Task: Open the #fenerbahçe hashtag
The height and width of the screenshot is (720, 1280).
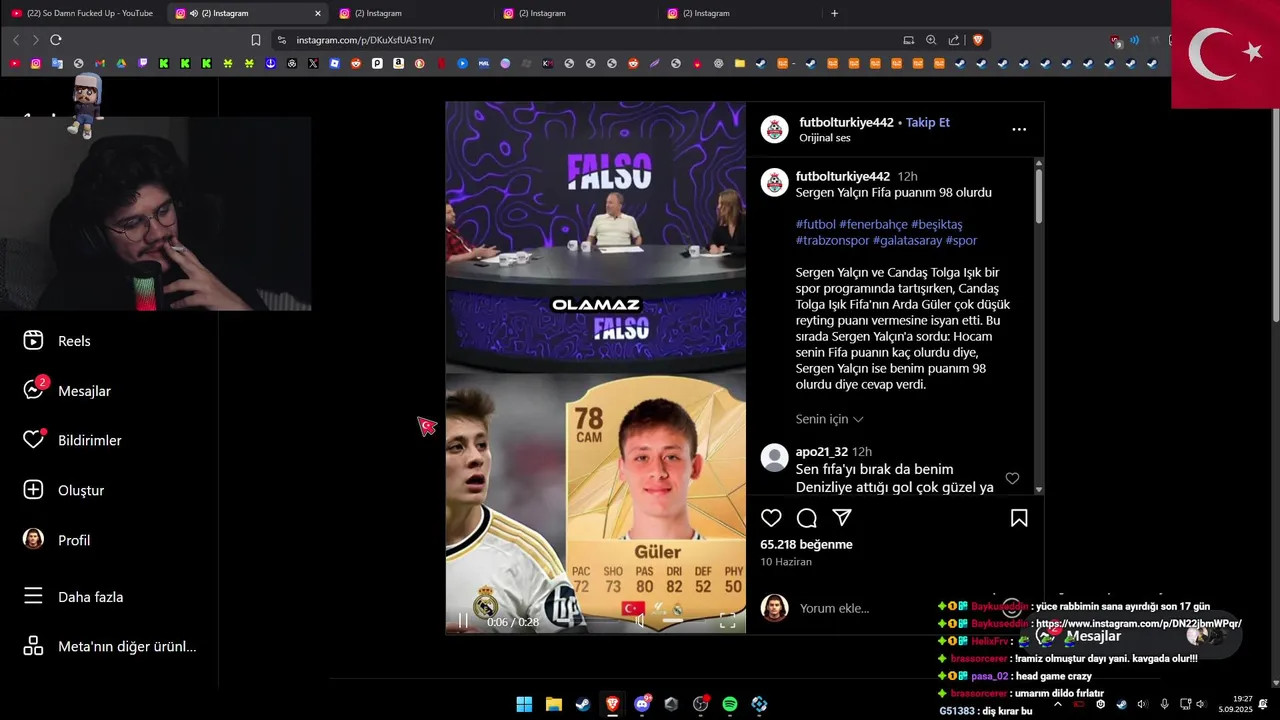Action: [875, 224]
